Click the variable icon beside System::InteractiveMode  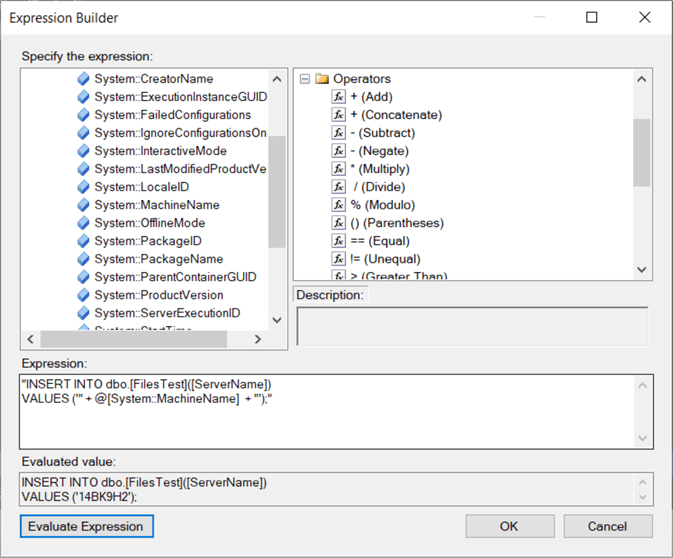83,151
